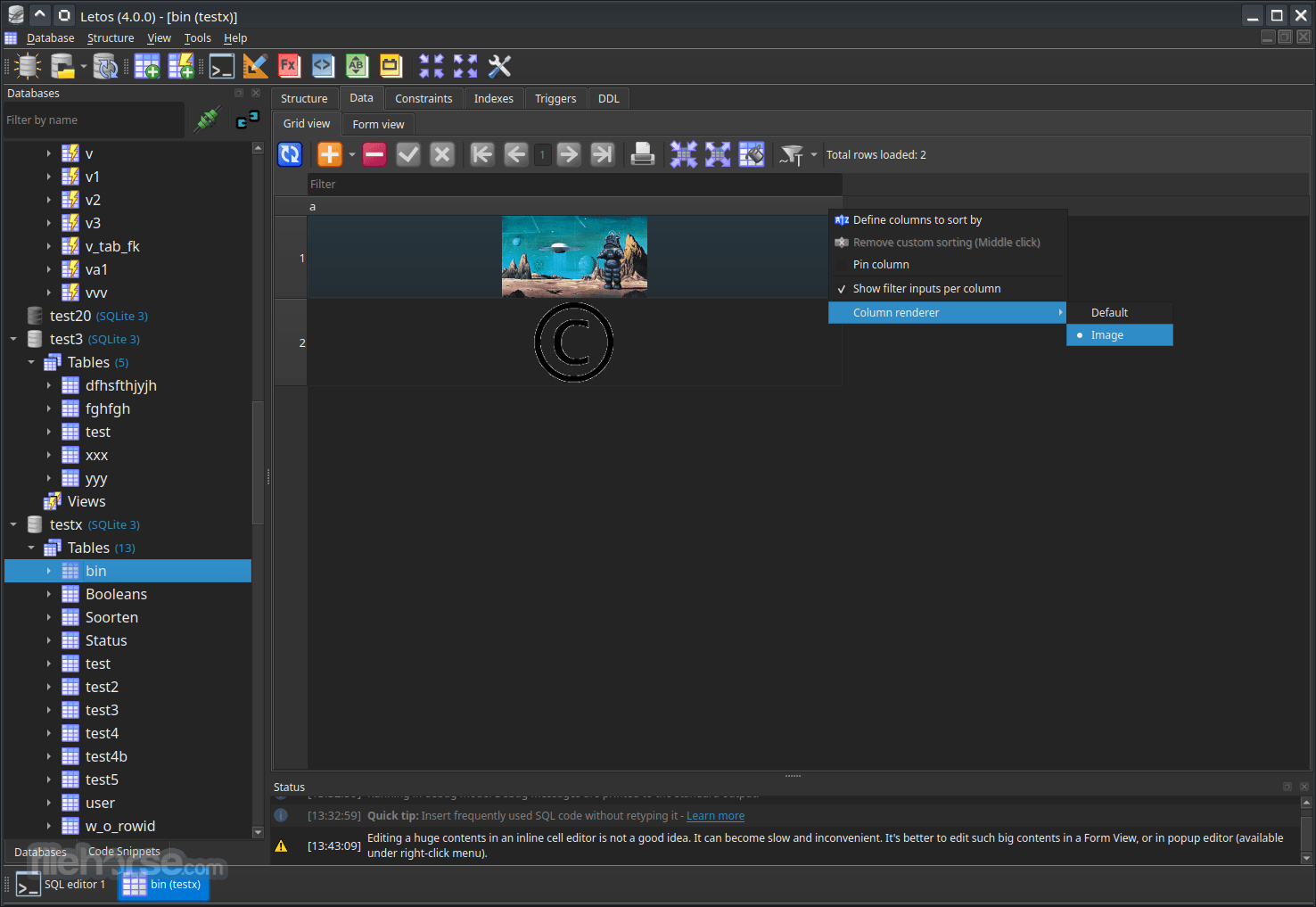Switch to the Constraints tab

tap(424, 98)
